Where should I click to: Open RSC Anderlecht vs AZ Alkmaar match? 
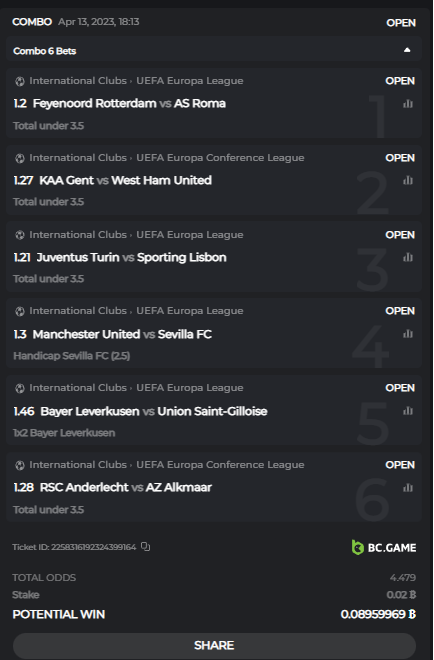click(x=125, y=487)
